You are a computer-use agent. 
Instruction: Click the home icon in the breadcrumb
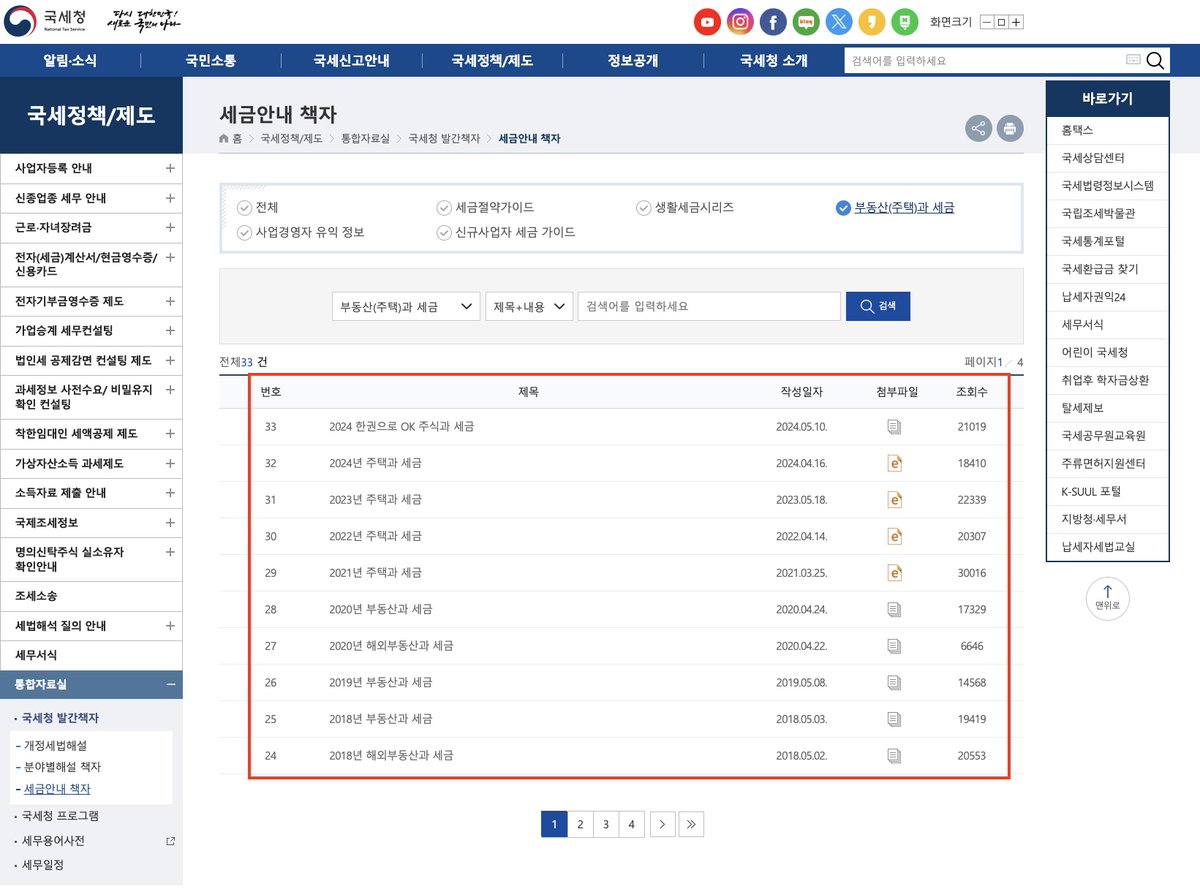click(x=225, y=139)
